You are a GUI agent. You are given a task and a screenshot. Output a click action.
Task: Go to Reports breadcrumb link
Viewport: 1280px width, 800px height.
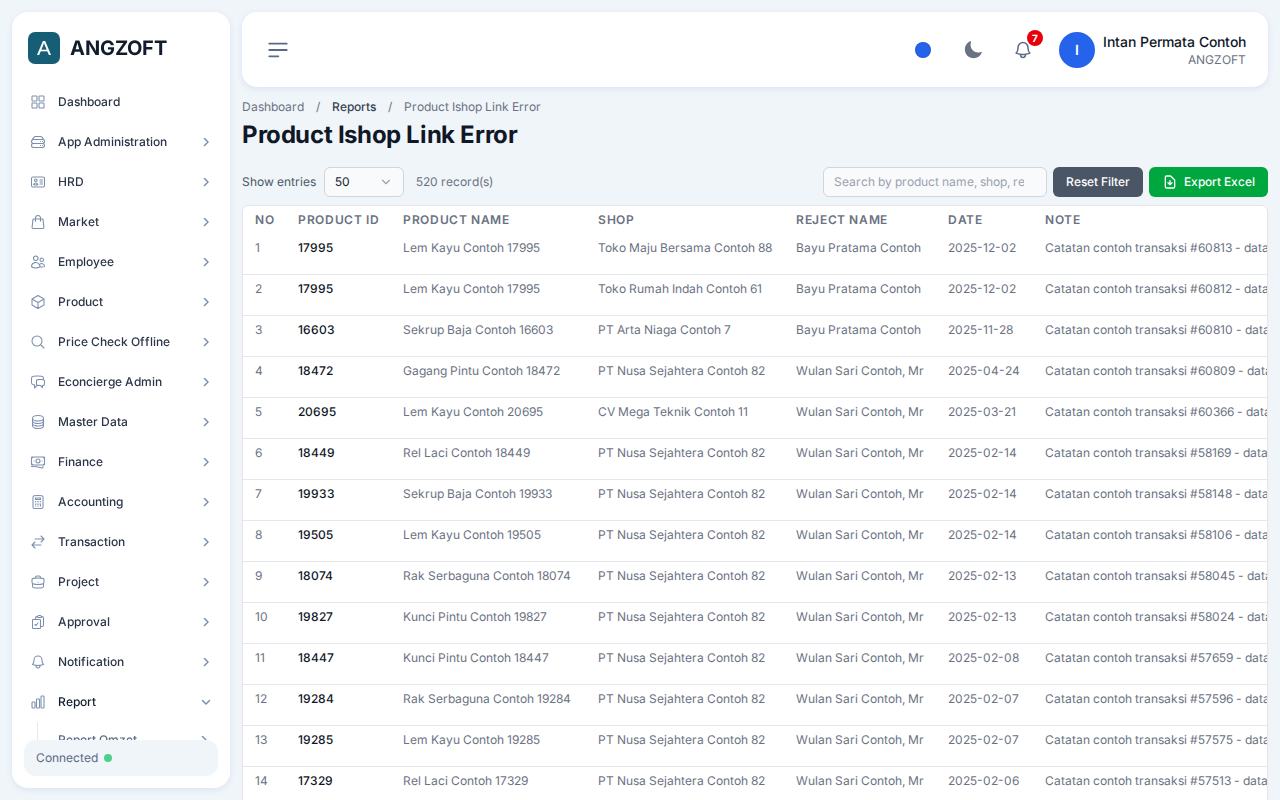pyautogui.click(x=354, y=107)
